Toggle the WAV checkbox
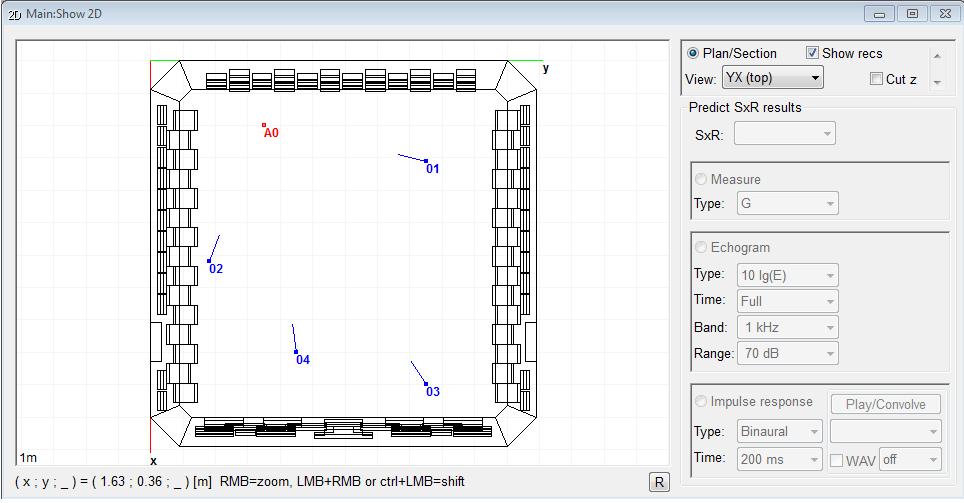Screen dimensions: 964x503 pyautogui.click(x=836, y=461)
